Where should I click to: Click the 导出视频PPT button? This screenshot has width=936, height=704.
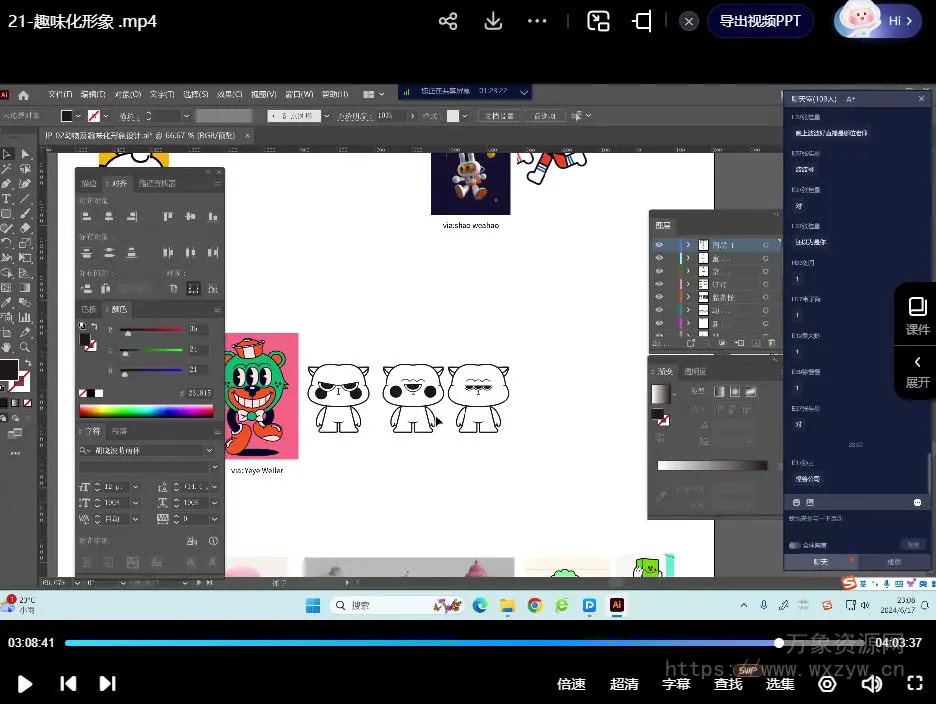point(760,21)
